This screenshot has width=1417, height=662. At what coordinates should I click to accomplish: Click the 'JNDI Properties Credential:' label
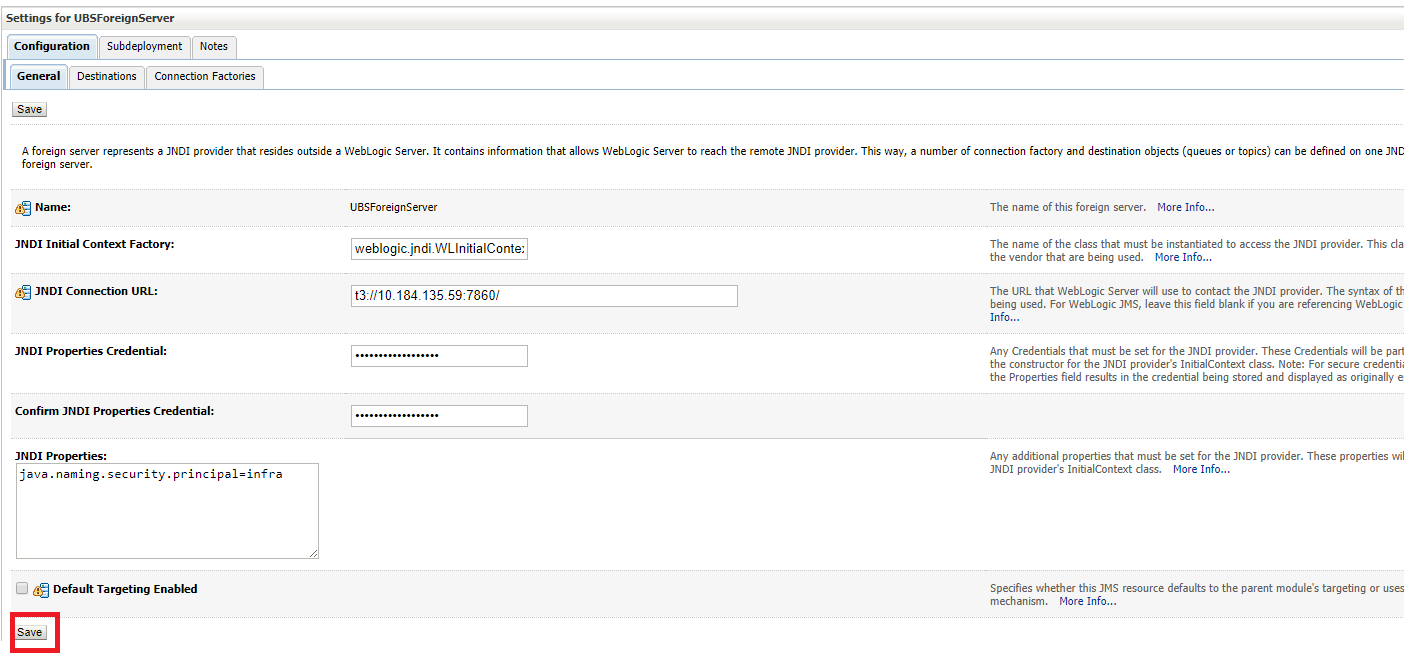(x=91, y=351)
